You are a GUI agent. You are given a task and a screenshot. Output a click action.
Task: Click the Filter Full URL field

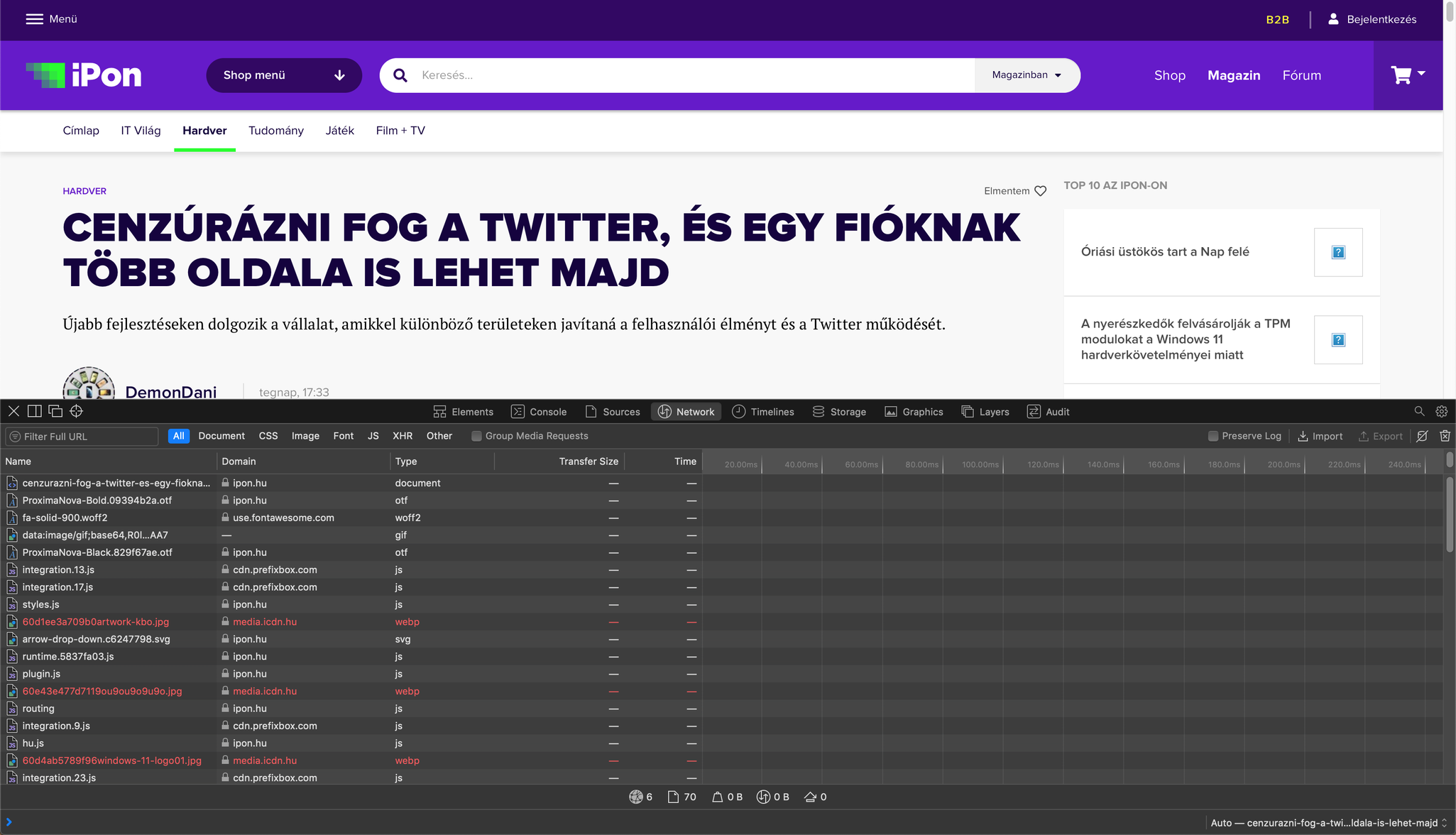pos(82,436)
